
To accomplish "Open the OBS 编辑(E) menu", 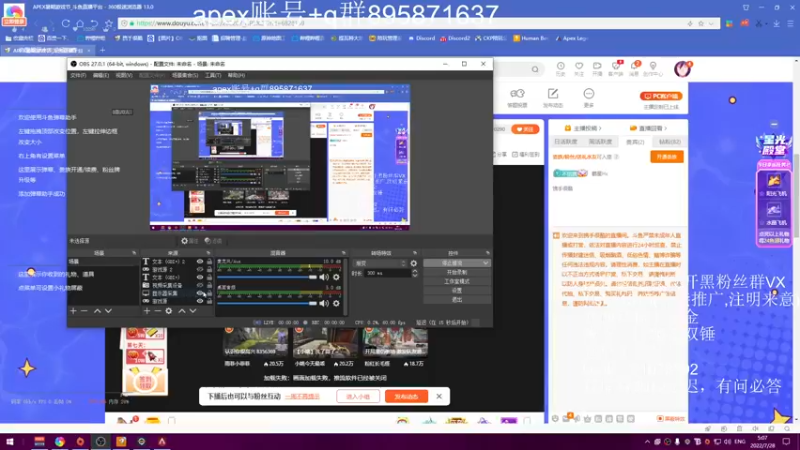I will coord(101,75).
